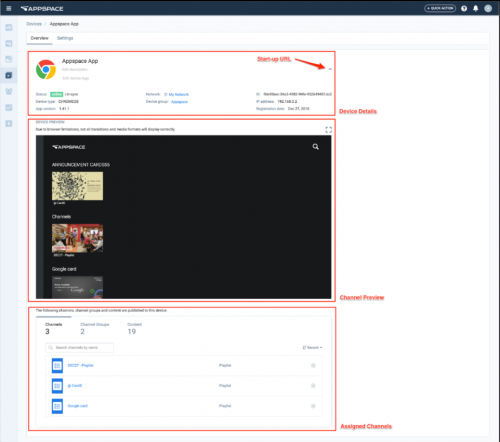Click the search channels by name field
The width and height of the screenshot is (500, 442).
[79, 348]
